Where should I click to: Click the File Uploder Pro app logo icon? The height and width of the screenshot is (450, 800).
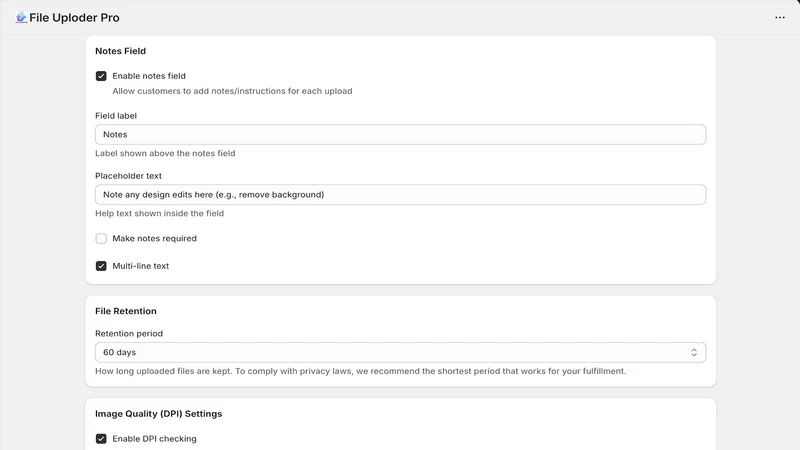pyautogui.click(x=20, y=17)
